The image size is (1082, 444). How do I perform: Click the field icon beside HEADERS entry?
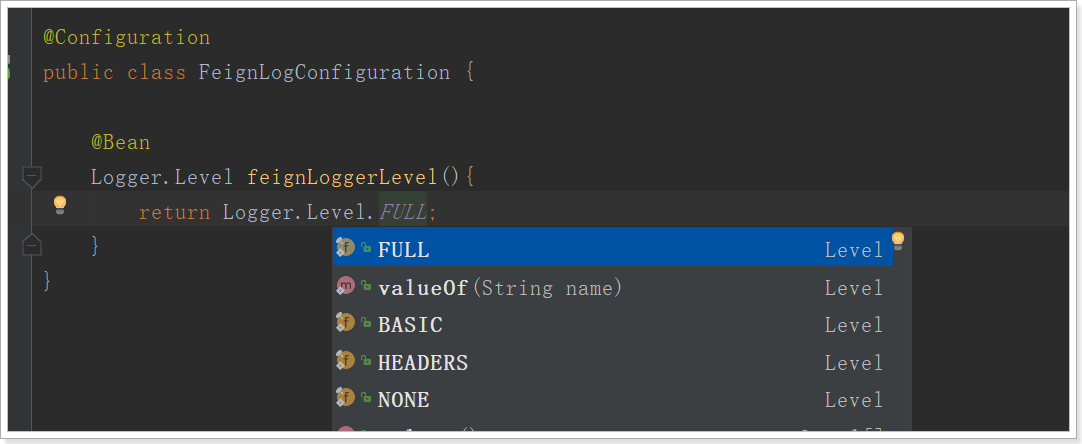(x=346, y=361)
